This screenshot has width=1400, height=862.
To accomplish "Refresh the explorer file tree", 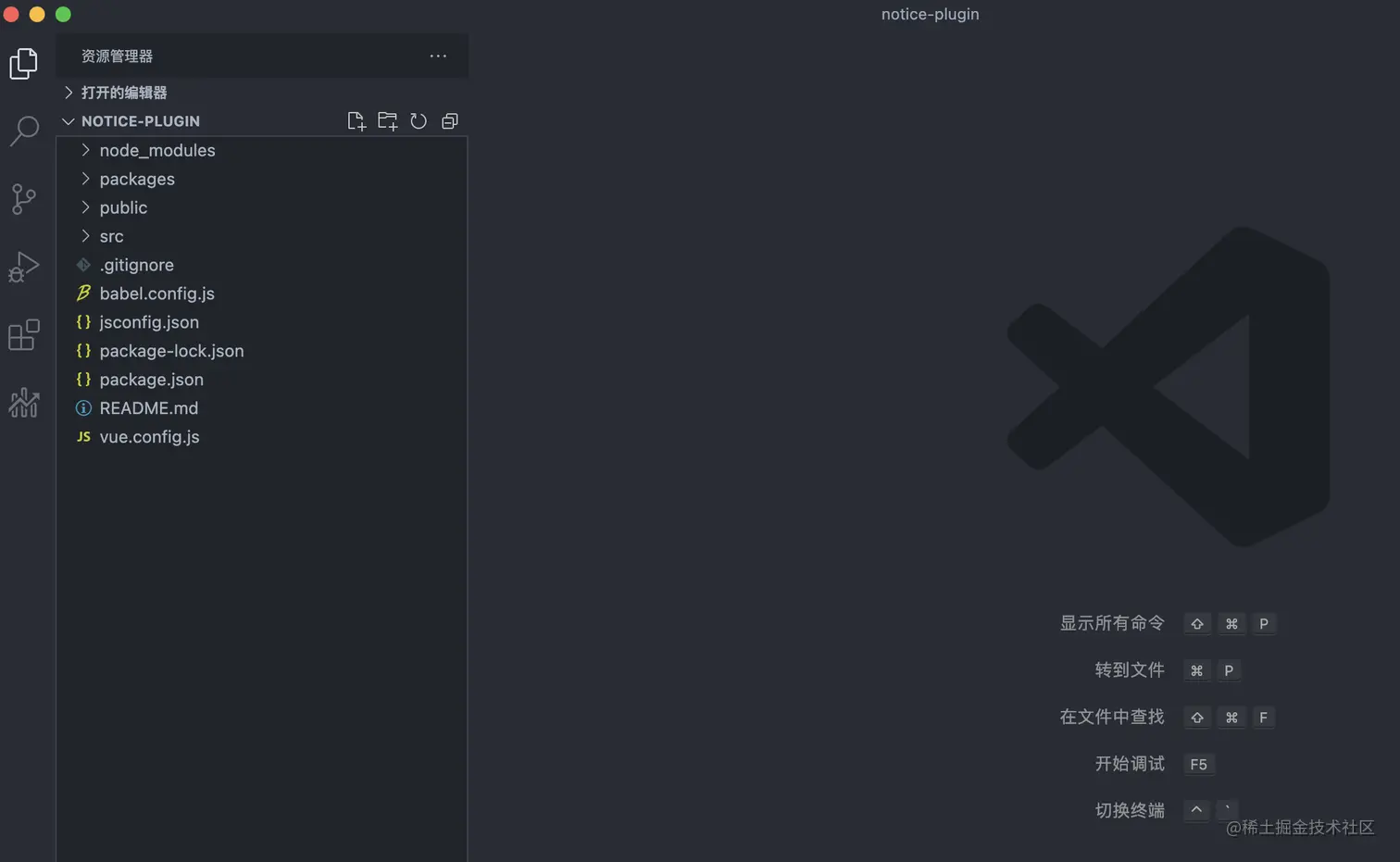I will pyautogui.click(x=419, y=121).
